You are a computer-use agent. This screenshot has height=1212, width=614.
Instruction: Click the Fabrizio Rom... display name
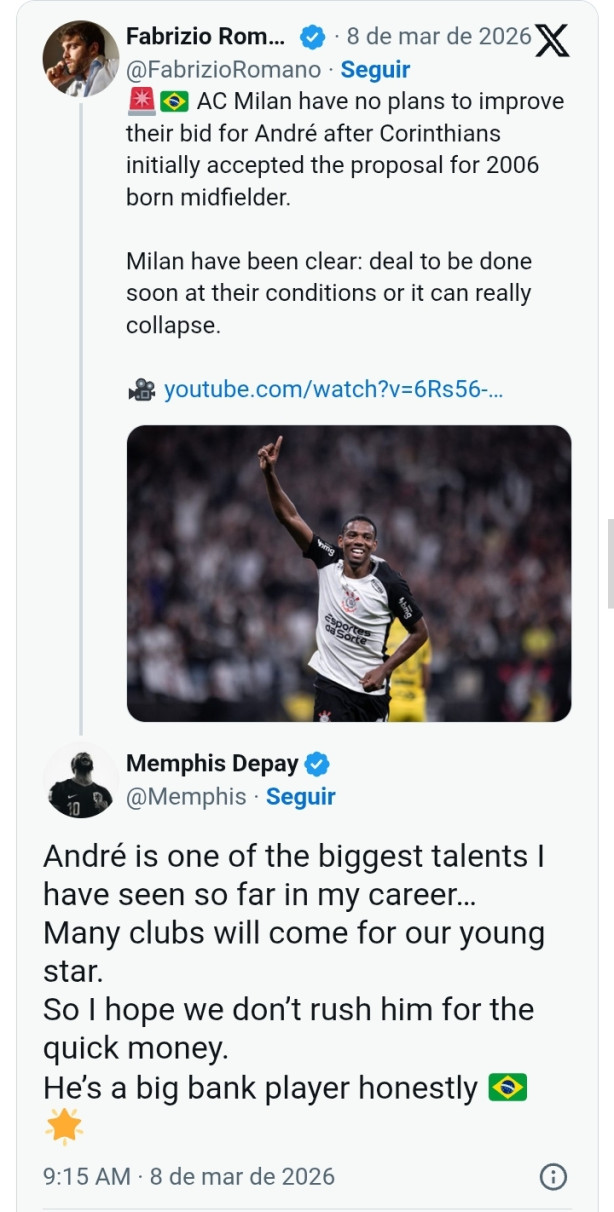pos(205,37)
